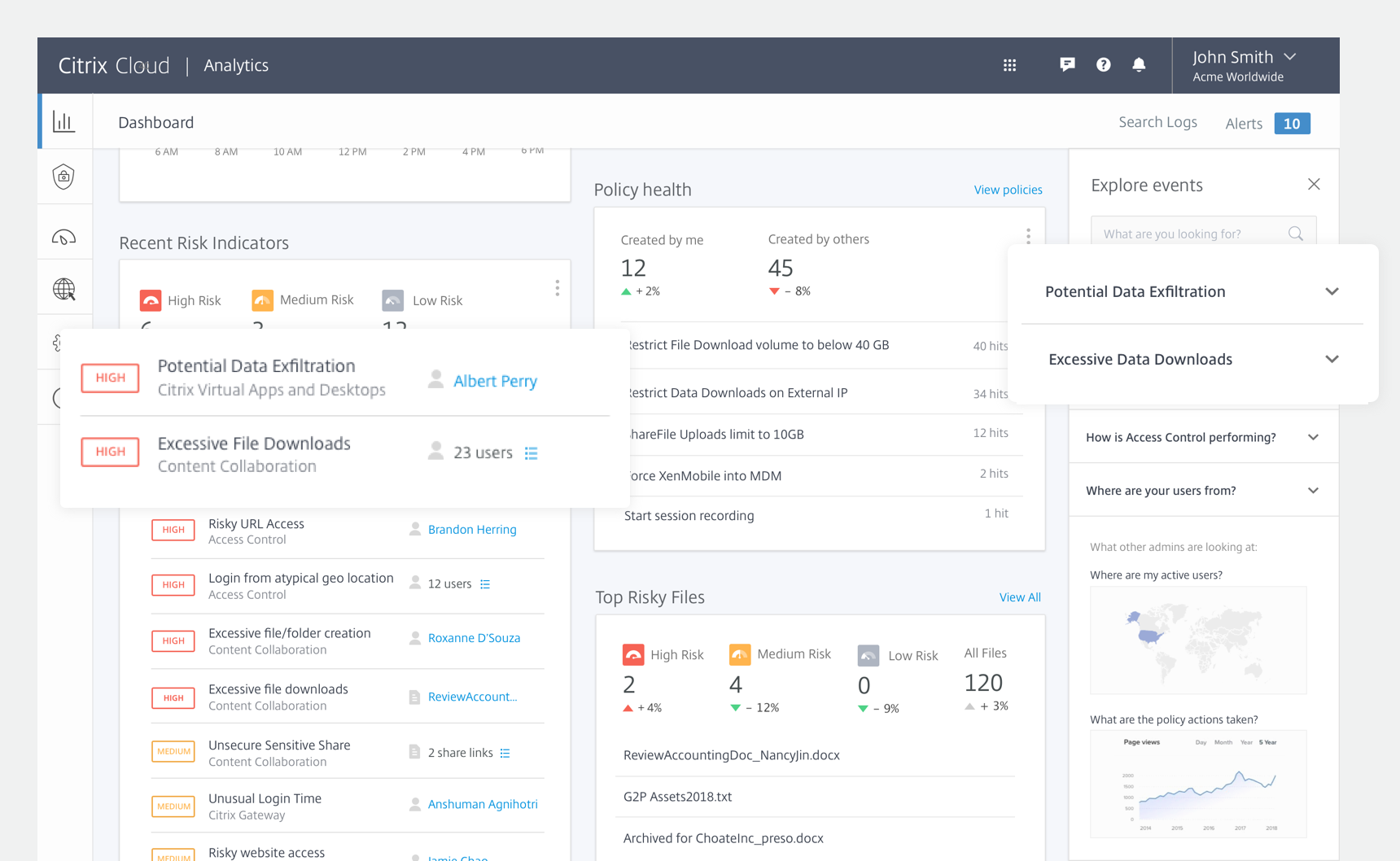Open Anshuman Agnihotri user link
The image size is (1400, 861).
click(x=483, y=804)
